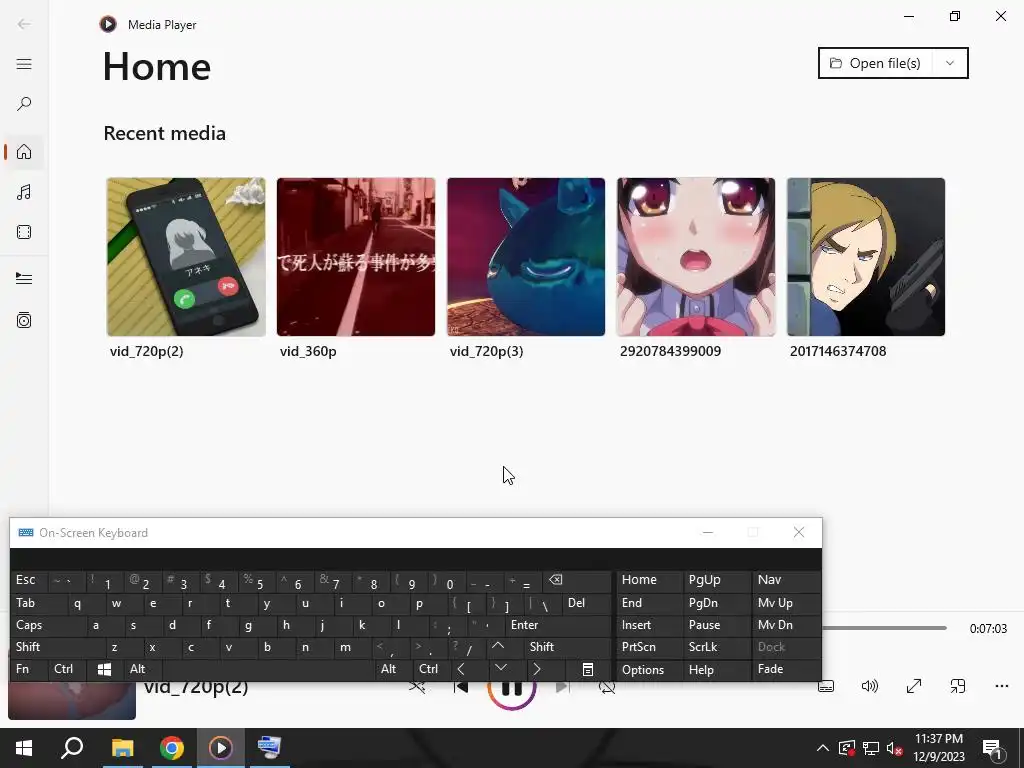Switch to mini player view
Screen dimensions: 1024x768
[x=958, y=686]
